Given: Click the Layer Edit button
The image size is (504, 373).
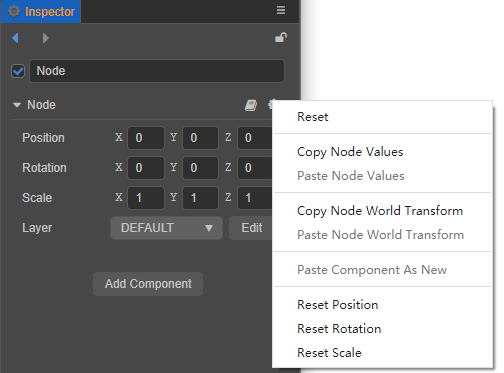Looking at the screenshot, I should click(x=251, y=228).
